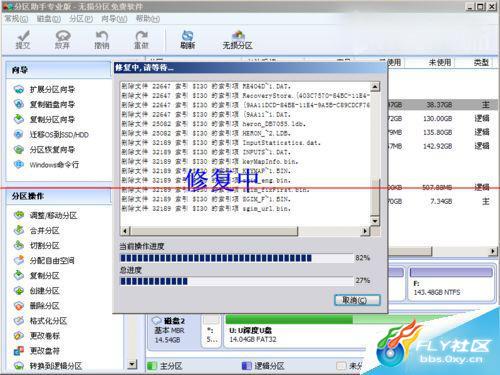500x375 pixels.
Task: Click scroll-up arrow in repair log
Action: [375, 87]
